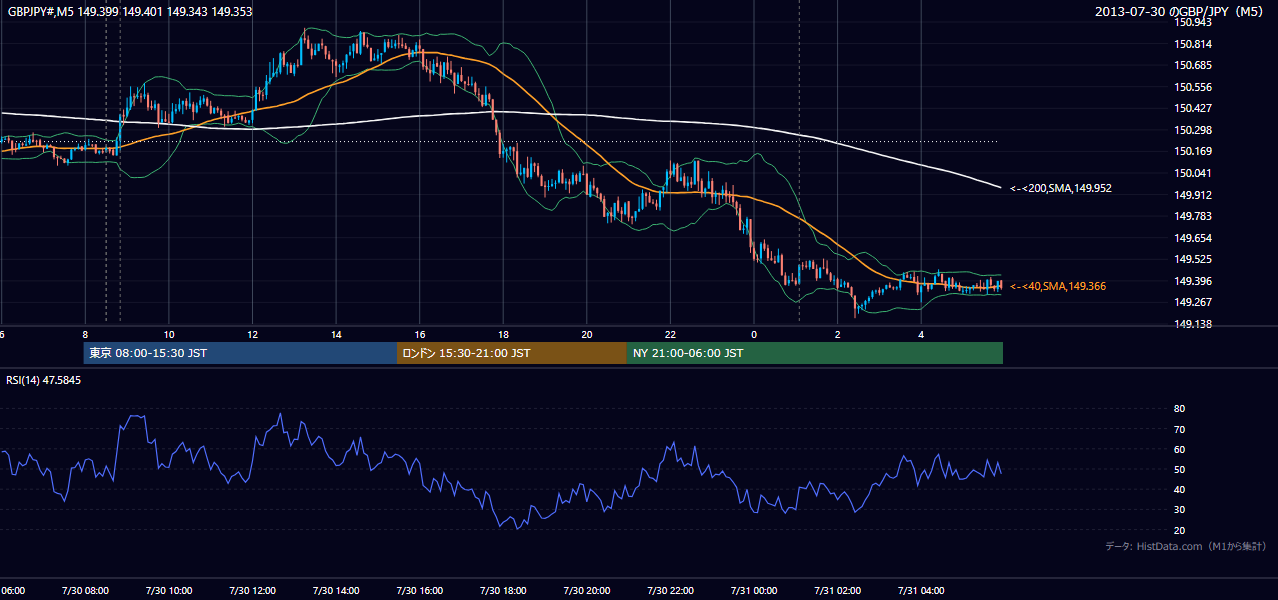Click the 7/30 22:00 time axis label
Viewport: 1278px width, 600px height.
670,590
